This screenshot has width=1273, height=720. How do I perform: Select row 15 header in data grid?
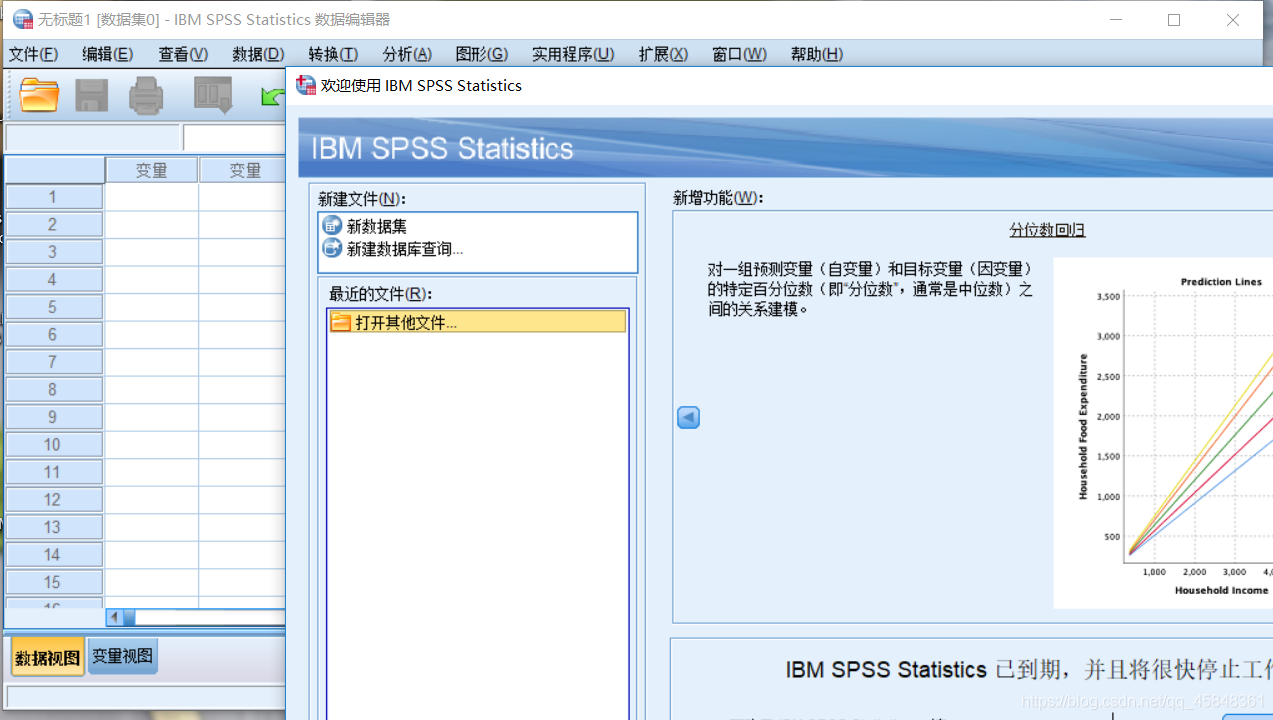pyautogui.click(x=54, y=582)
